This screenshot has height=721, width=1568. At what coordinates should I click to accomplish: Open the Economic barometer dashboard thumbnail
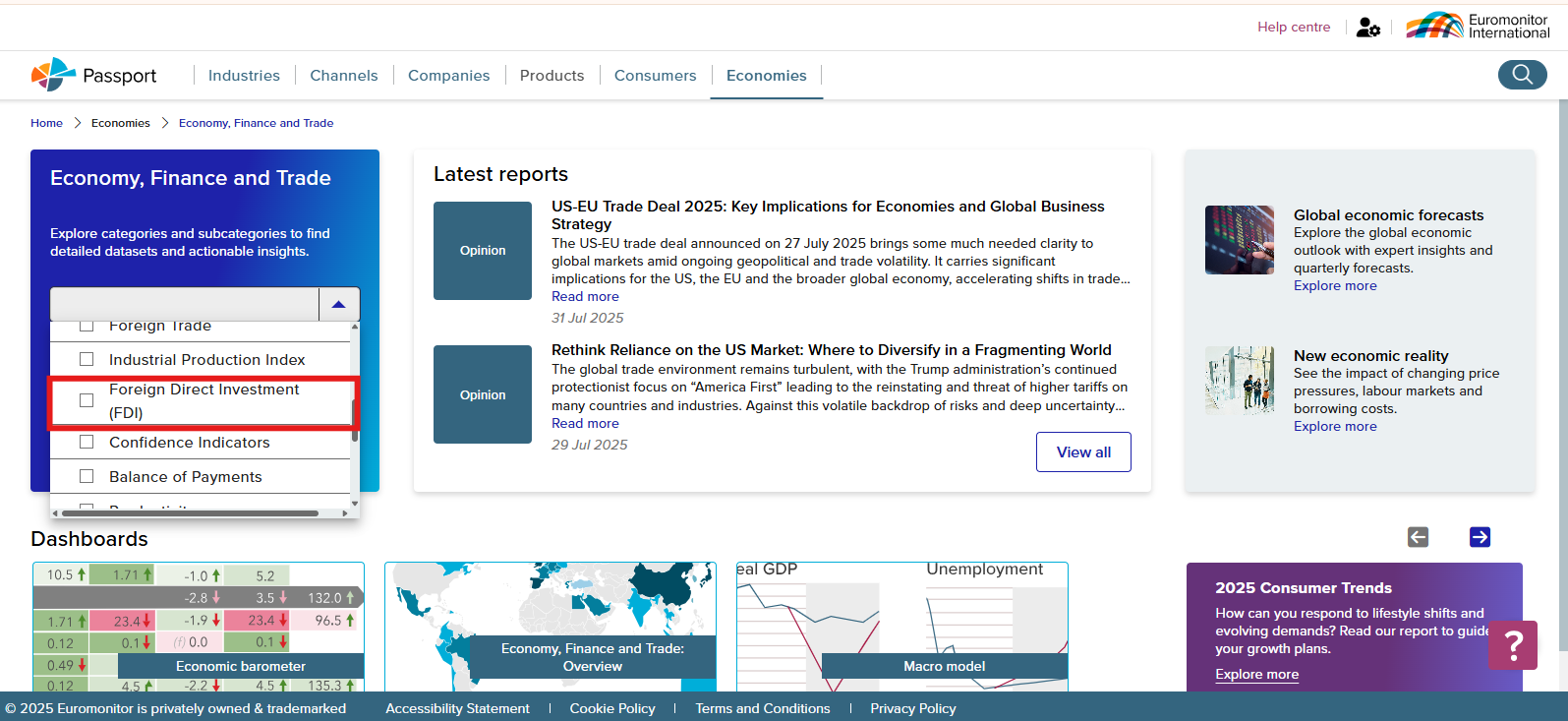(198, 627)
